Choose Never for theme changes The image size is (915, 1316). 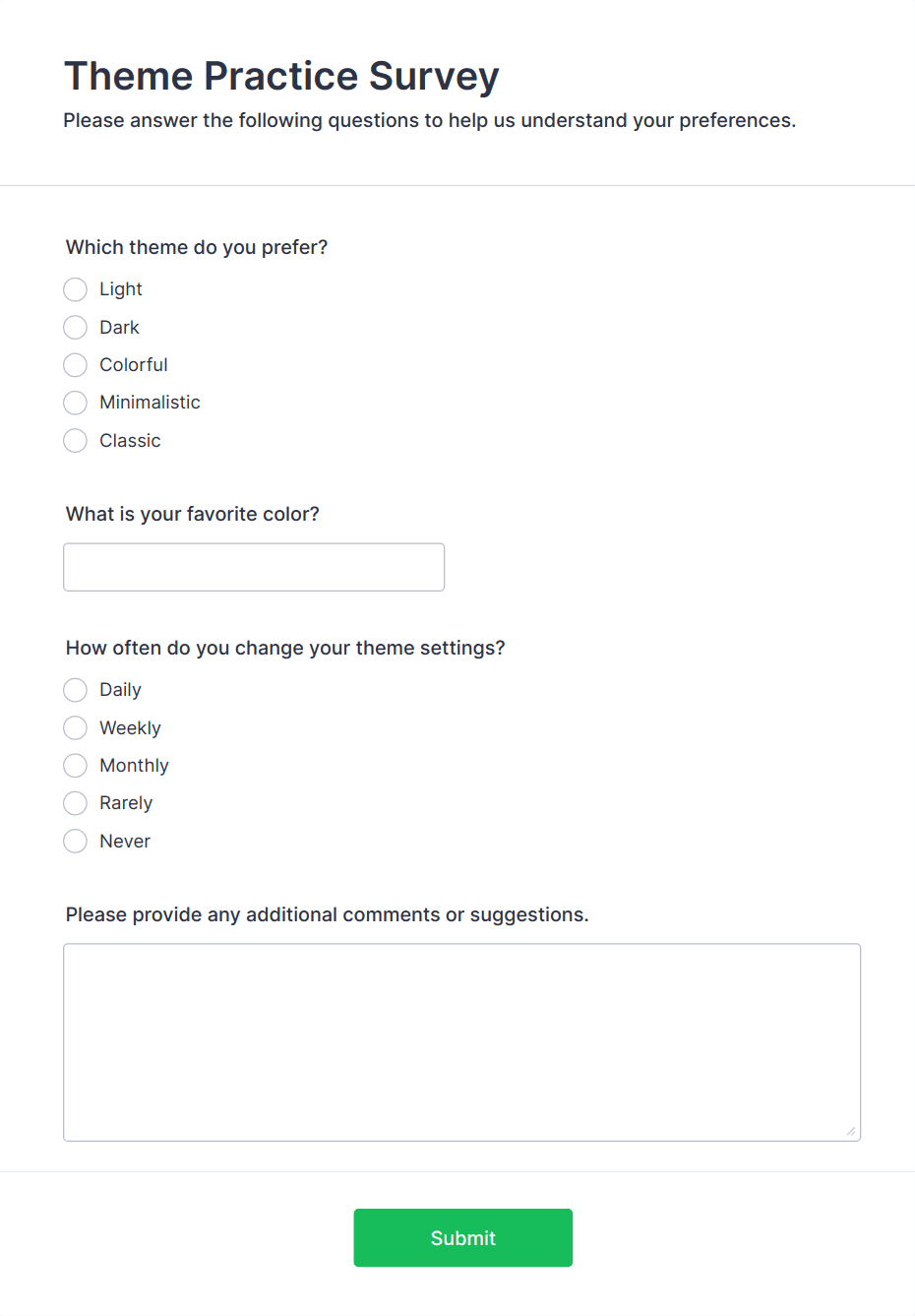[x=76, y=842]
